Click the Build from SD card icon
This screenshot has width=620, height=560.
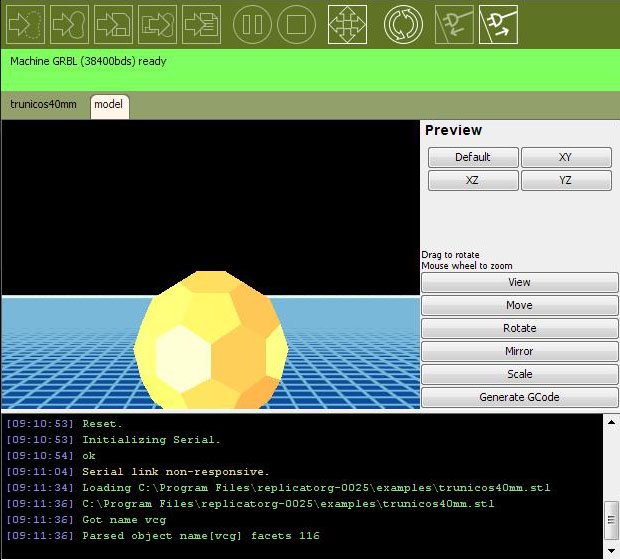click(157, 24)
